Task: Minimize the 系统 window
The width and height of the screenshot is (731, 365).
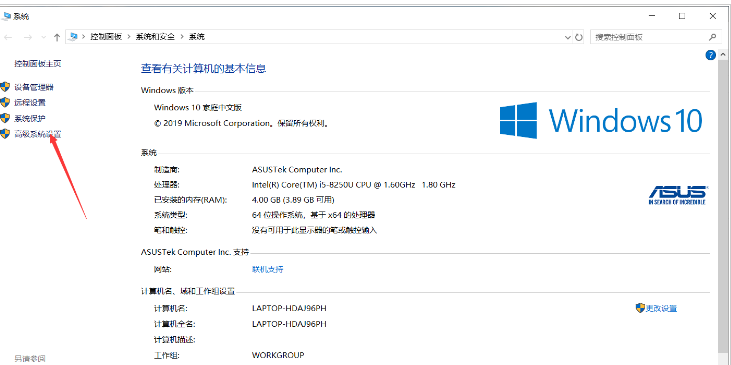Action: point(651,16)
